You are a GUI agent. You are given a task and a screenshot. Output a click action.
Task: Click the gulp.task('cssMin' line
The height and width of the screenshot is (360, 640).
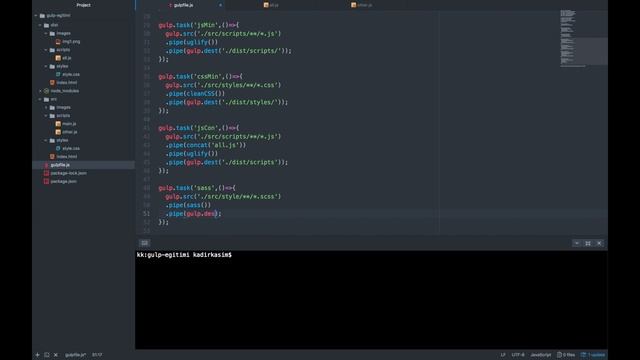[200, 76]
